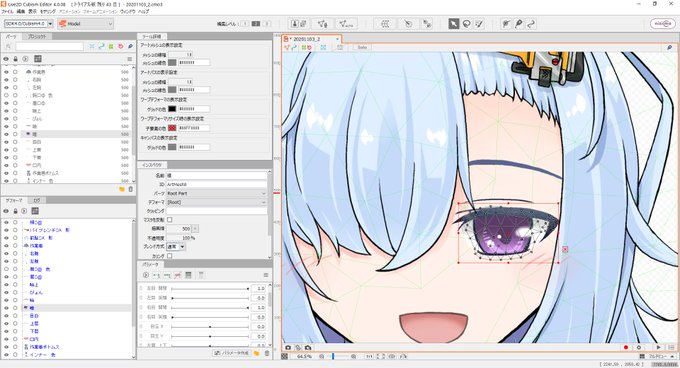Click the create warp deformer grid icon
The height and width of the screenshot is (368, 680).
tap(385, 24)
